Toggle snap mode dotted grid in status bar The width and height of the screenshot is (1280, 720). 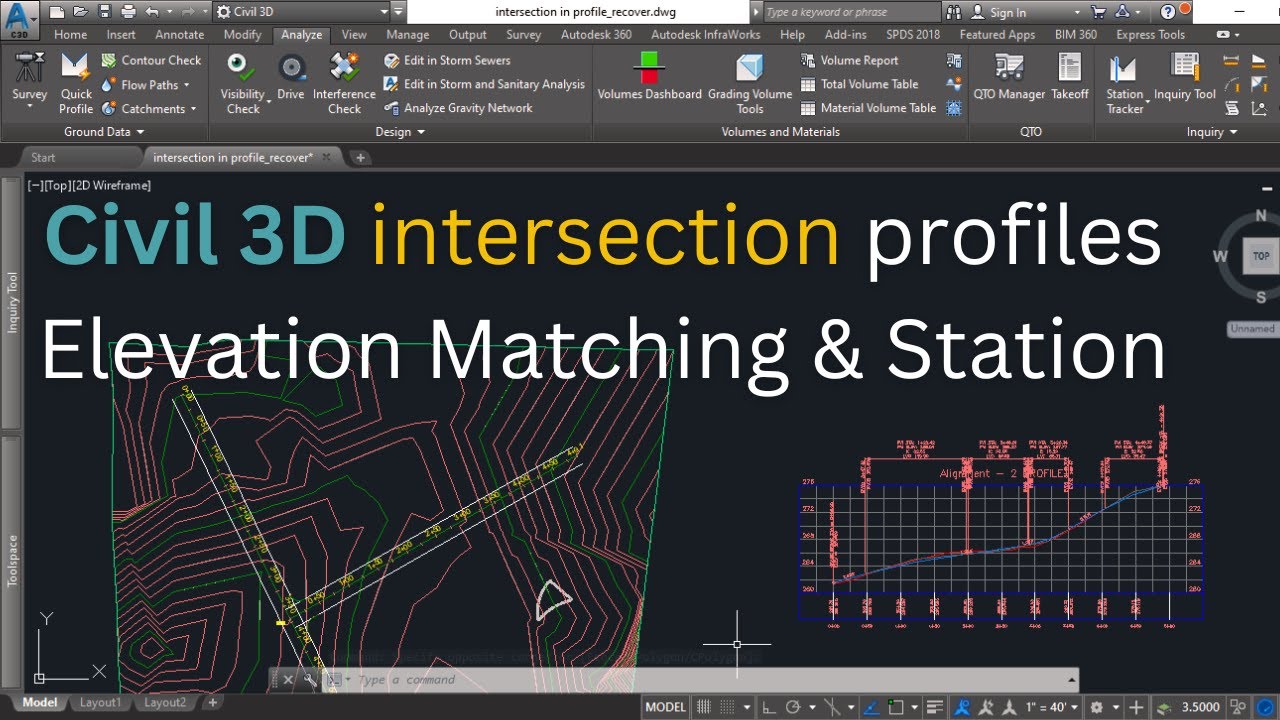coord(727,707)
